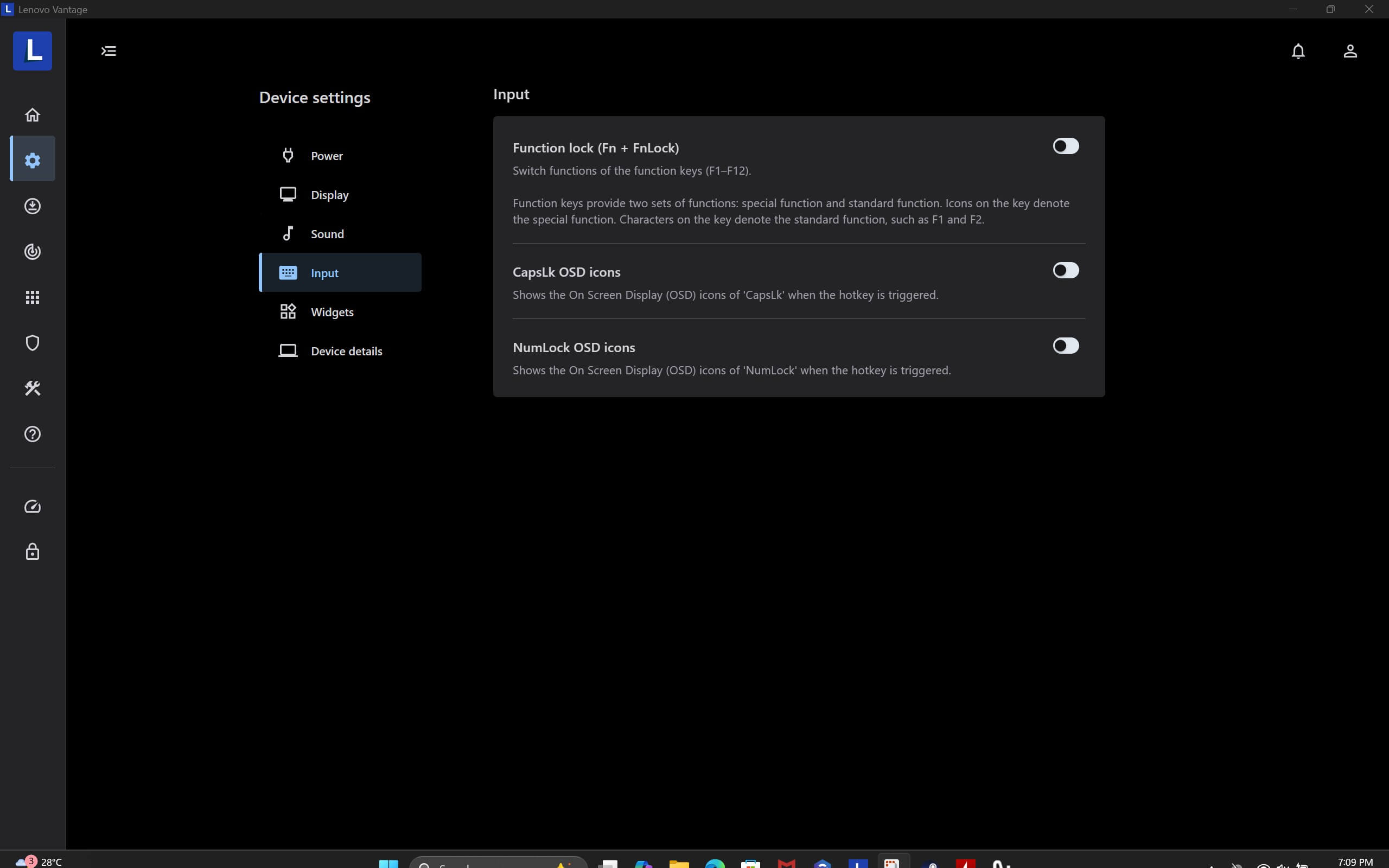1389x868 pixels.
Task: Enable the Function lock toggle
Action: (1065, 146)
